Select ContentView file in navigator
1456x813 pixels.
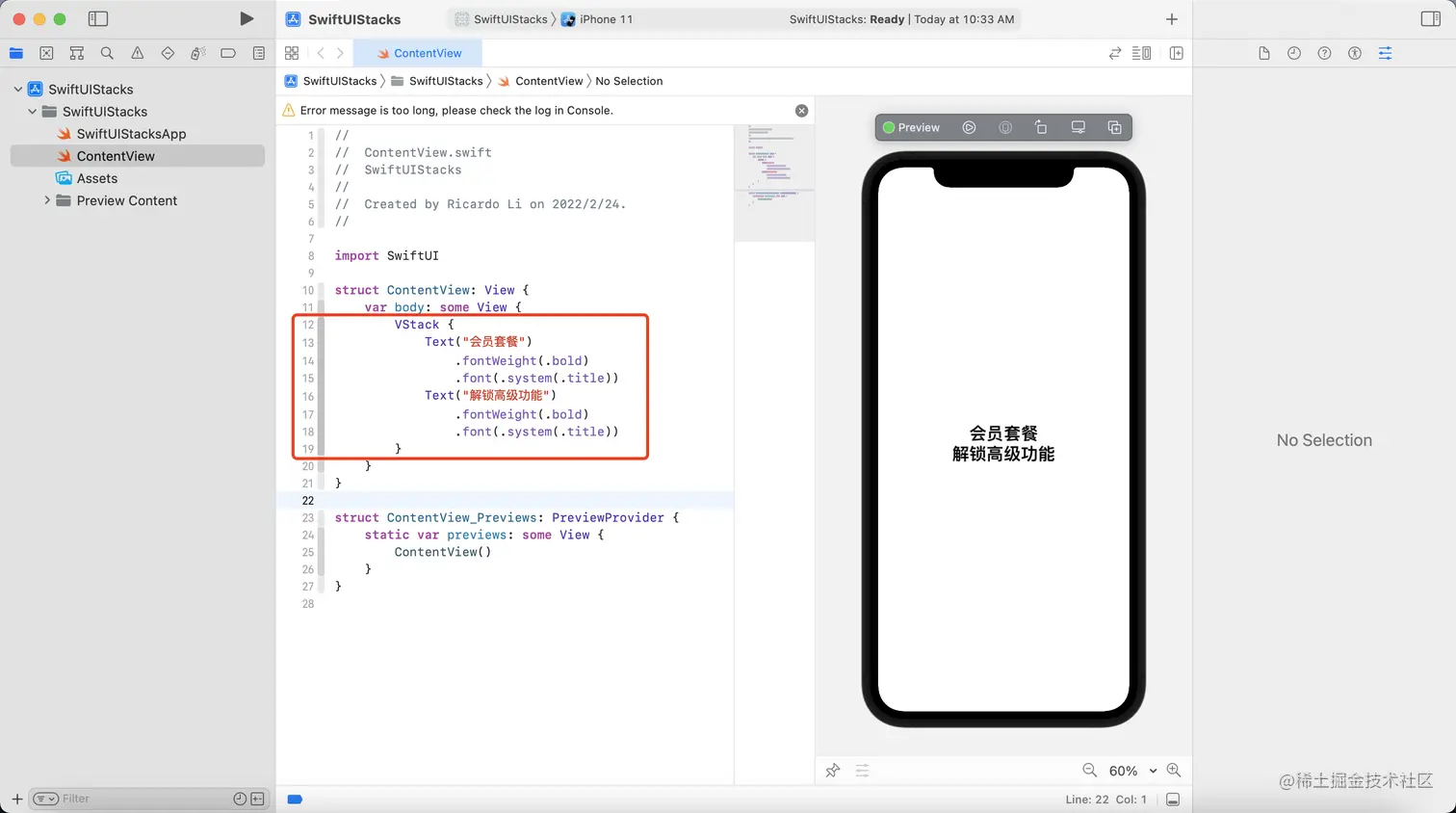pos(138,156)
